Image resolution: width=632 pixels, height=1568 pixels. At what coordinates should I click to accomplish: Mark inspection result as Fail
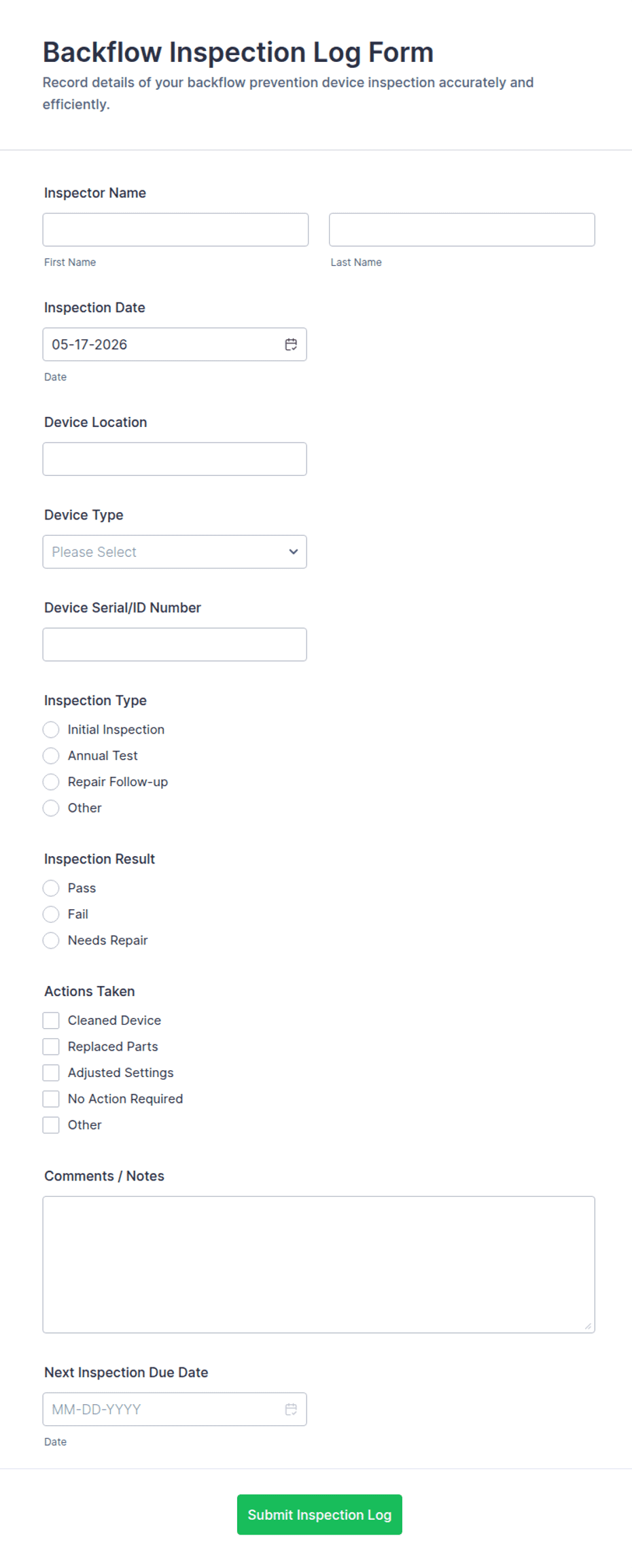point(51,915)
